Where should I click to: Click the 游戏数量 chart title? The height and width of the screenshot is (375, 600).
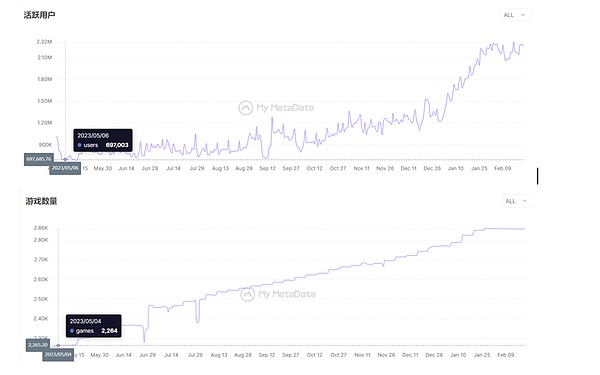pos(41,201)
